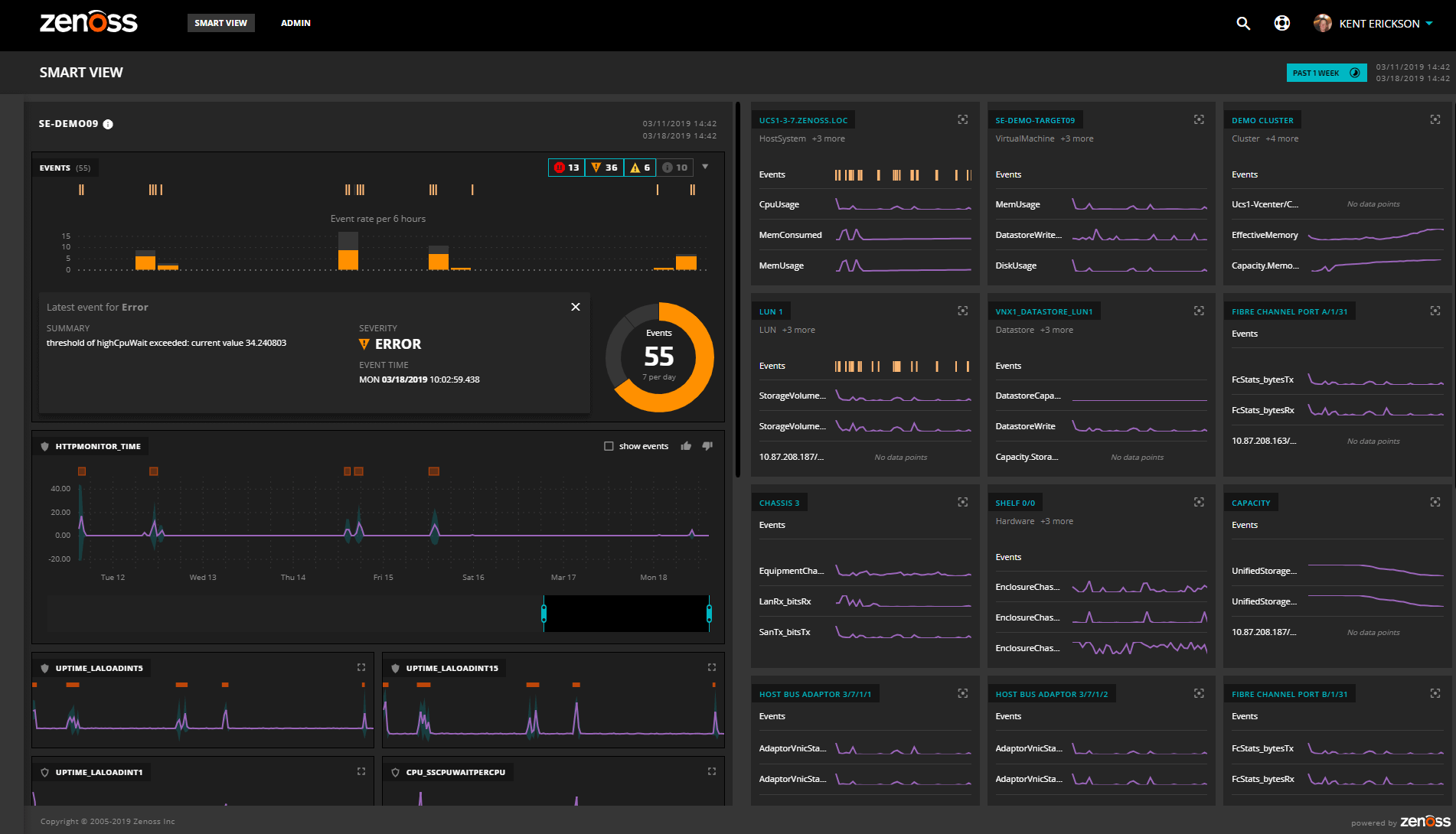Image resolution: width=1456 pixels, height=834 pixels.
Task: Open the VNX1_DATASTORE_LUN1 title link
Action: pyautogui.click(x=1044, y=311)
